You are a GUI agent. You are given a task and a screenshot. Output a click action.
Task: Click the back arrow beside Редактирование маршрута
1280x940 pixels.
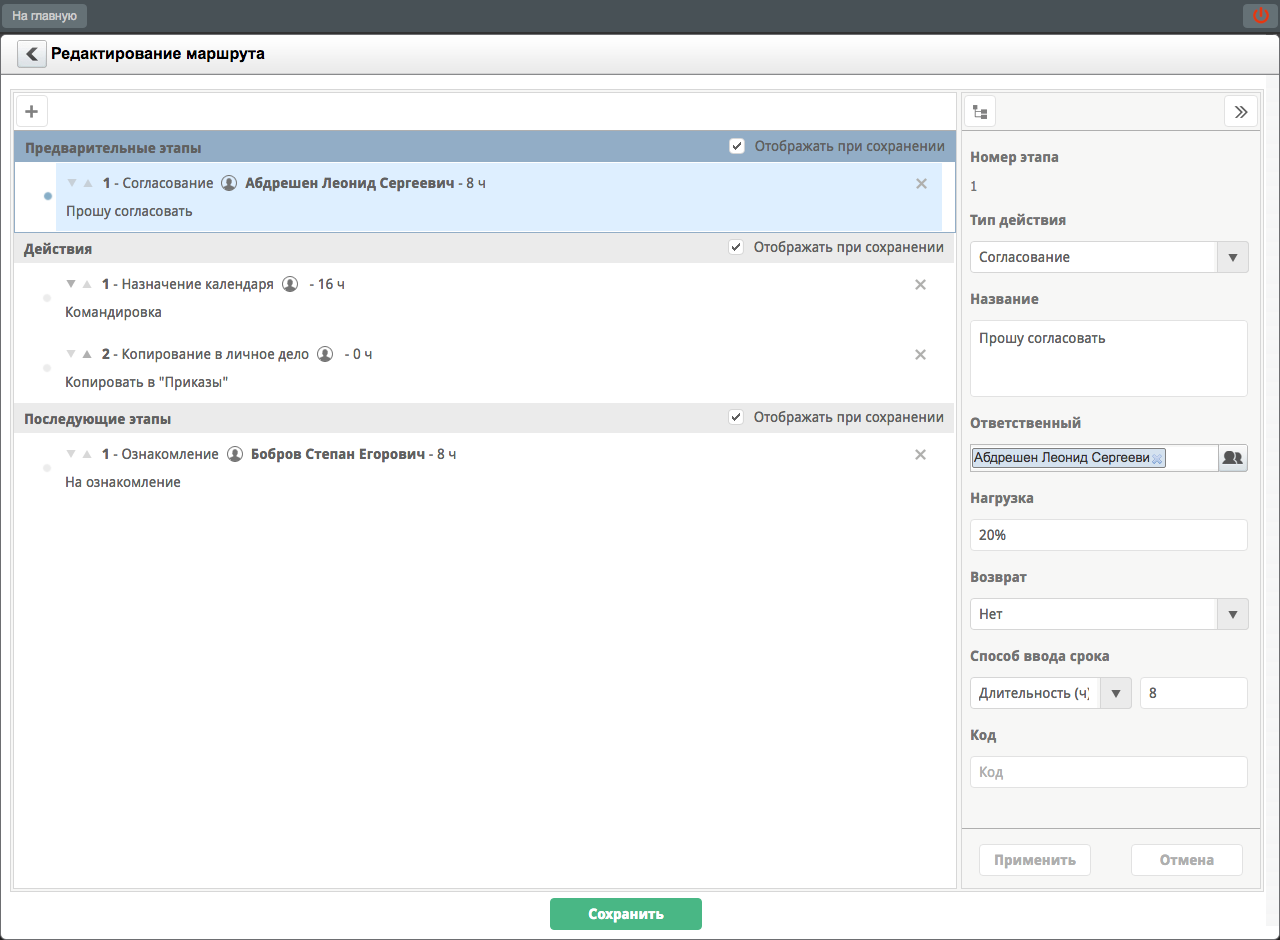pos(32,54)
